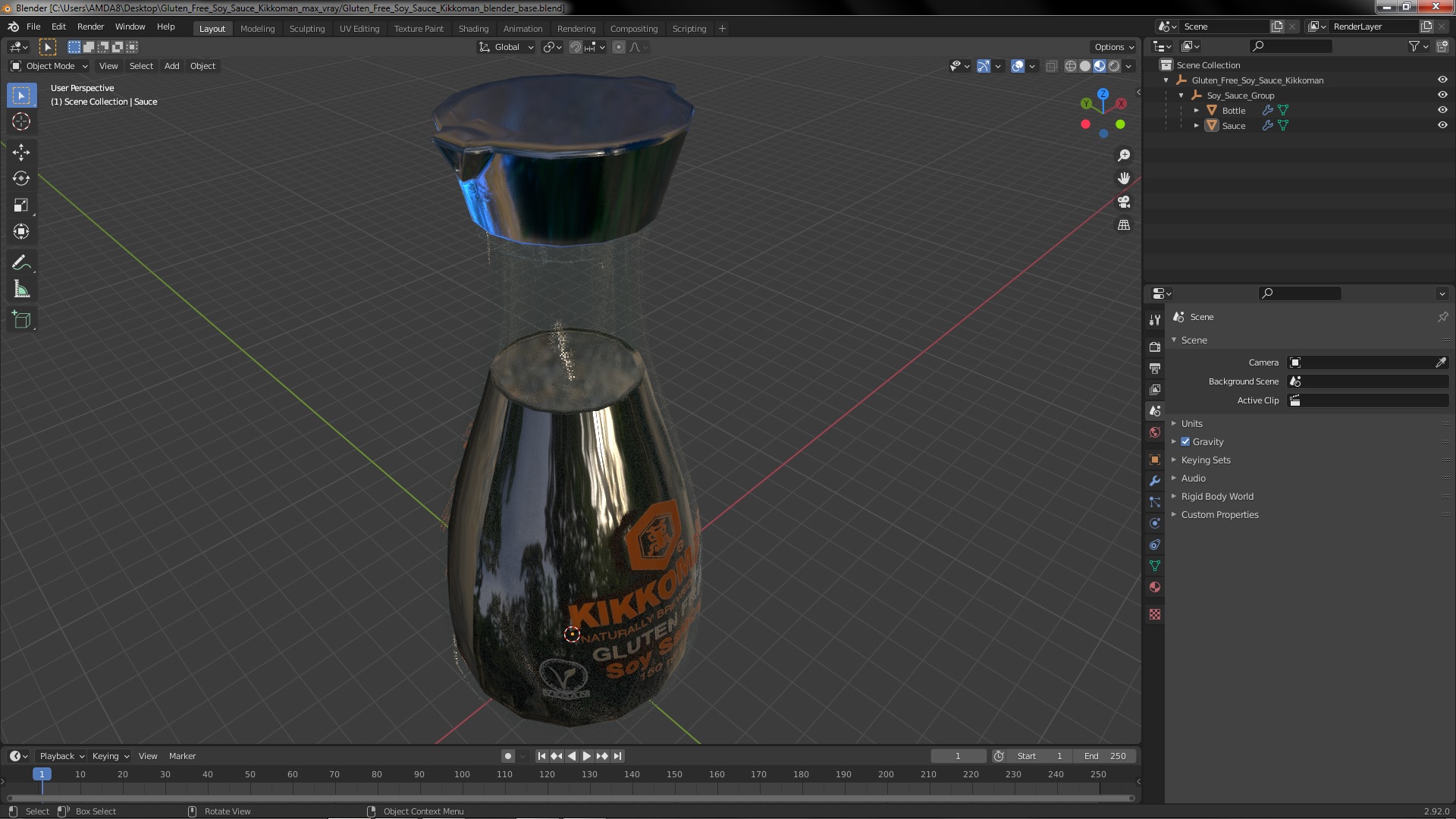Activate the Scale tool
The image size is (1456, 819).
(x=21, y=205)
